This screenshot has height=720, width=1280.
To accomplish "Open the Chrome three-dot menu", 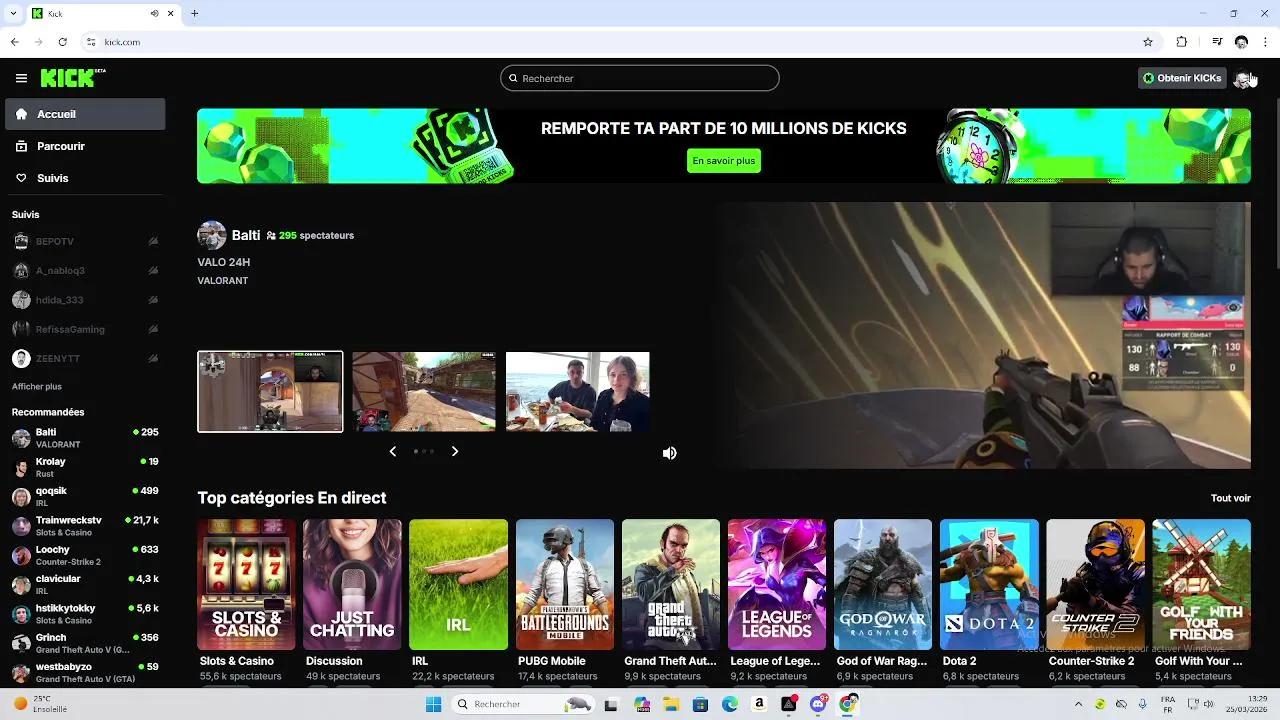I will pyautogui.click(x=1266, y=42).
